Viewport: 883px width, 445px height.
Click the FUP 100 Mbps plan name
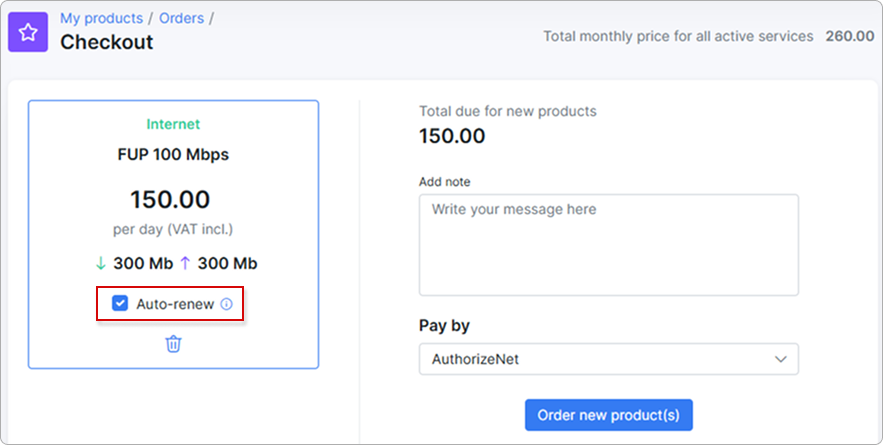pos(173,154)
